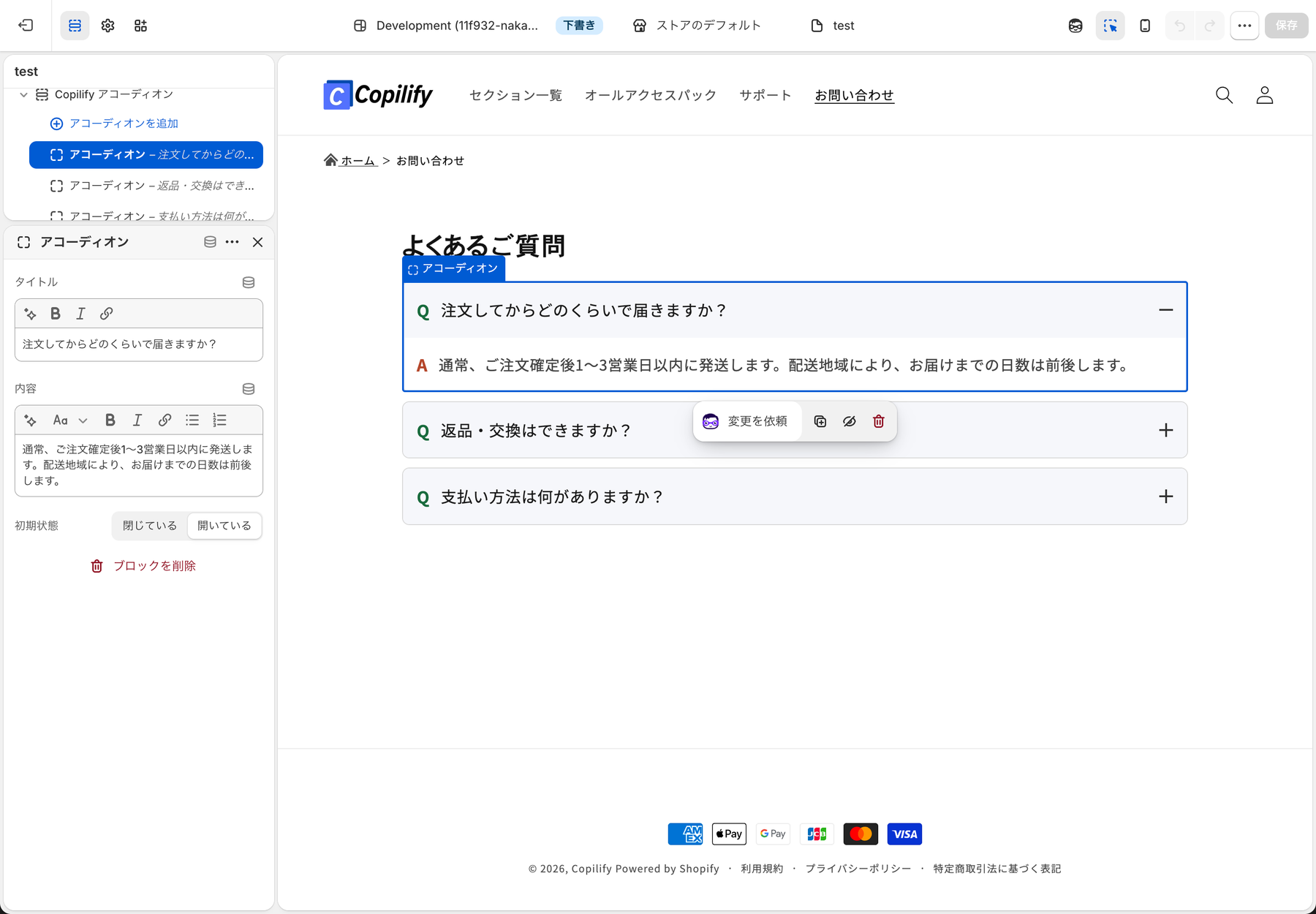Open the Development theme selector

pos(447,26)
